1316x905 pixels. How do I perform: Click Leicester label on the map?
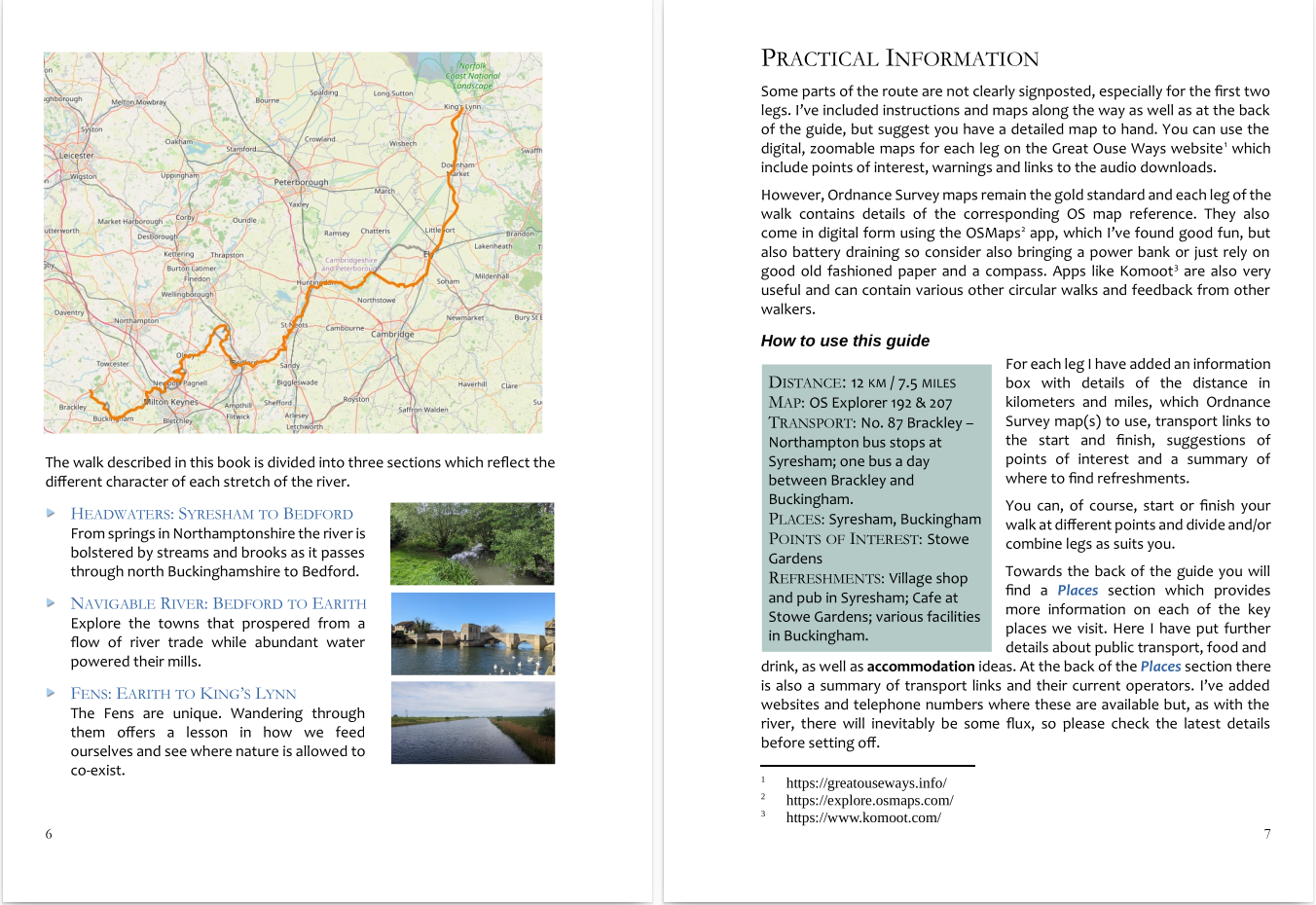click(x=77, y=156)
